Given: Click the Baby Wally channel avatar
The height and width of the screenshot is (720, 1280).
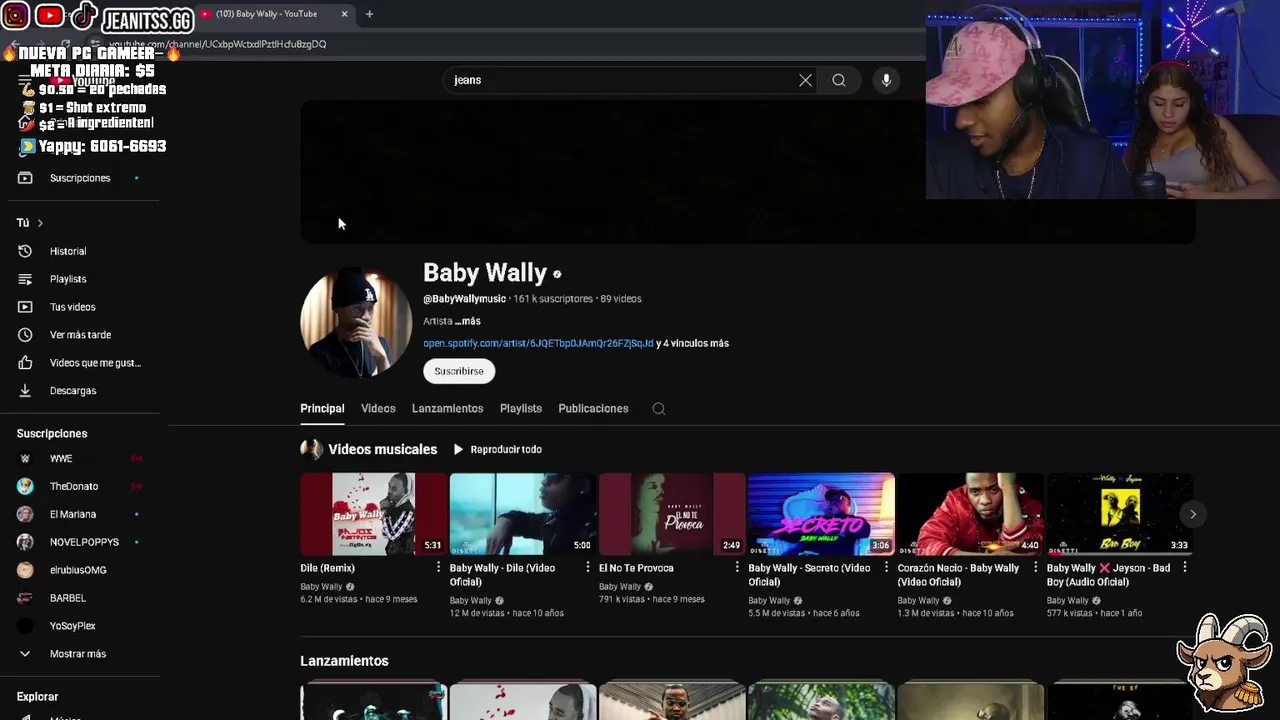Looking at the screenshot, I should tap(356, 322).
